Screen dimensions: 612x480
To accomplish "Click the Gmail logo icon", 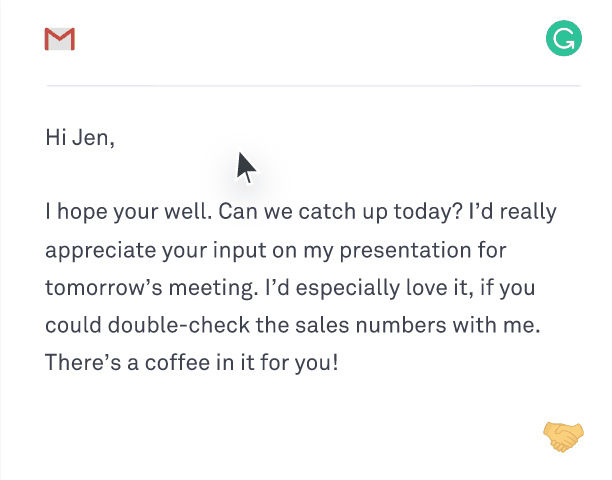I will 60,39.
